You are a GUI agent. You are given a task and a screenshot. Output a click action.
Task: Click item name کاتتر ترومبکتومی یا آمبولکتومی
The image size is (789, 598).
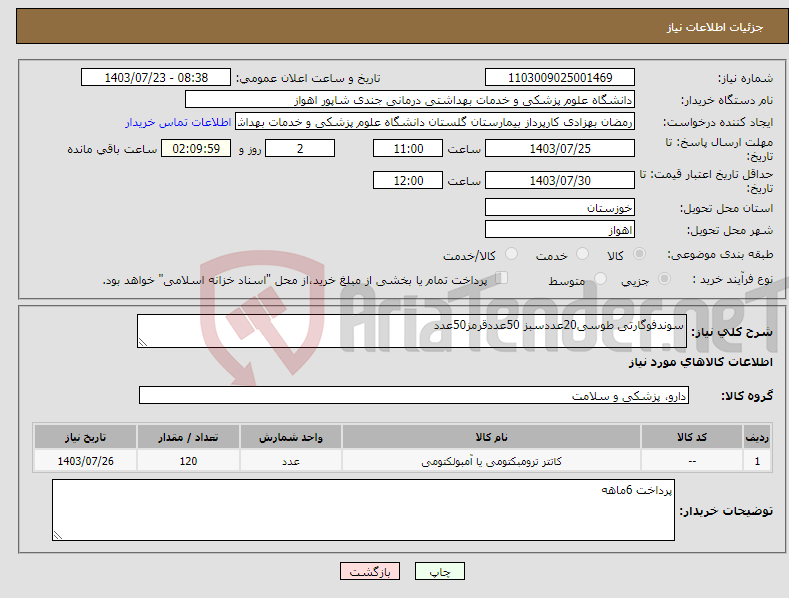491,461
